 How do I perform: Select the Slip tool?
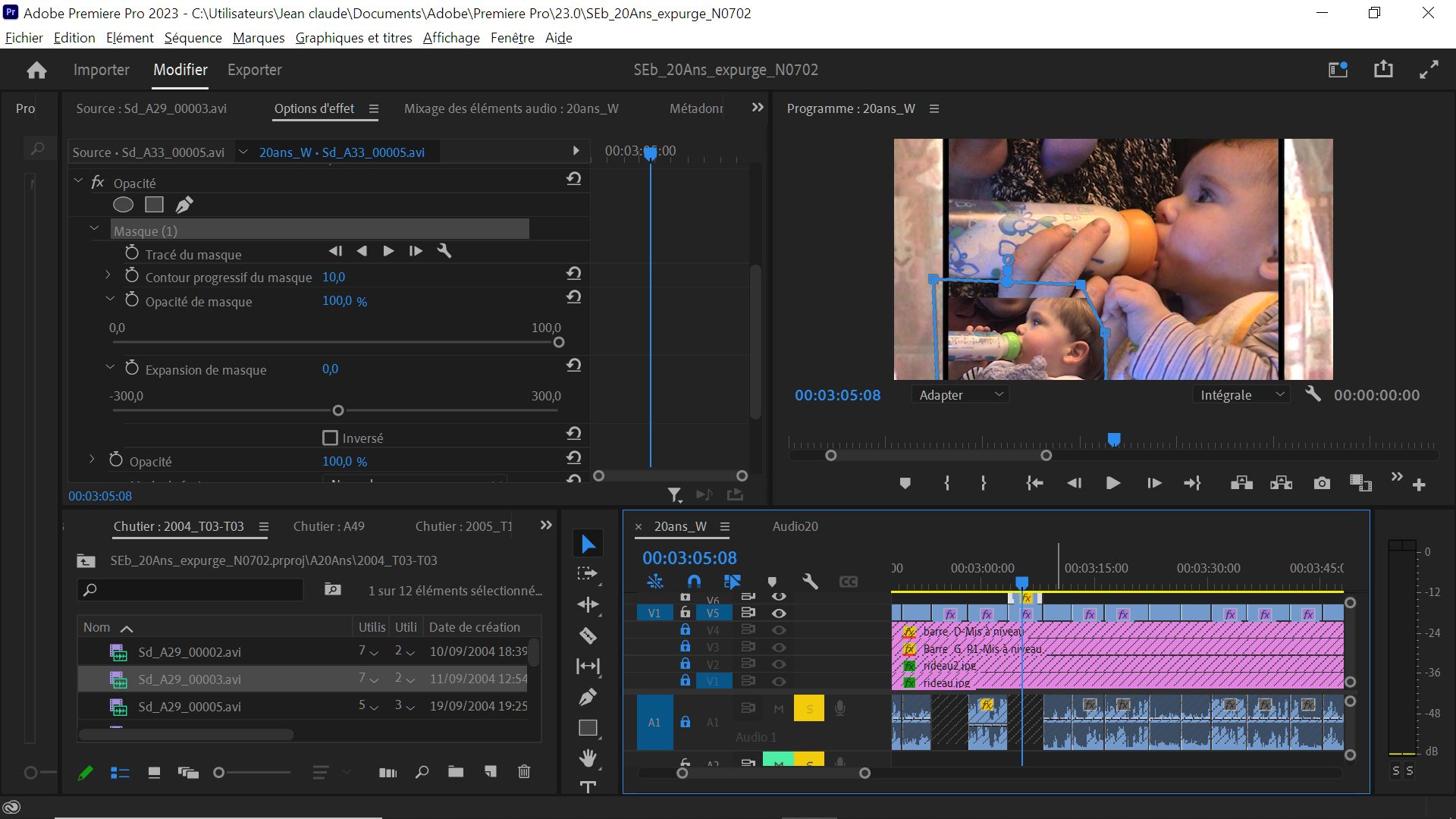coord(588,666)
